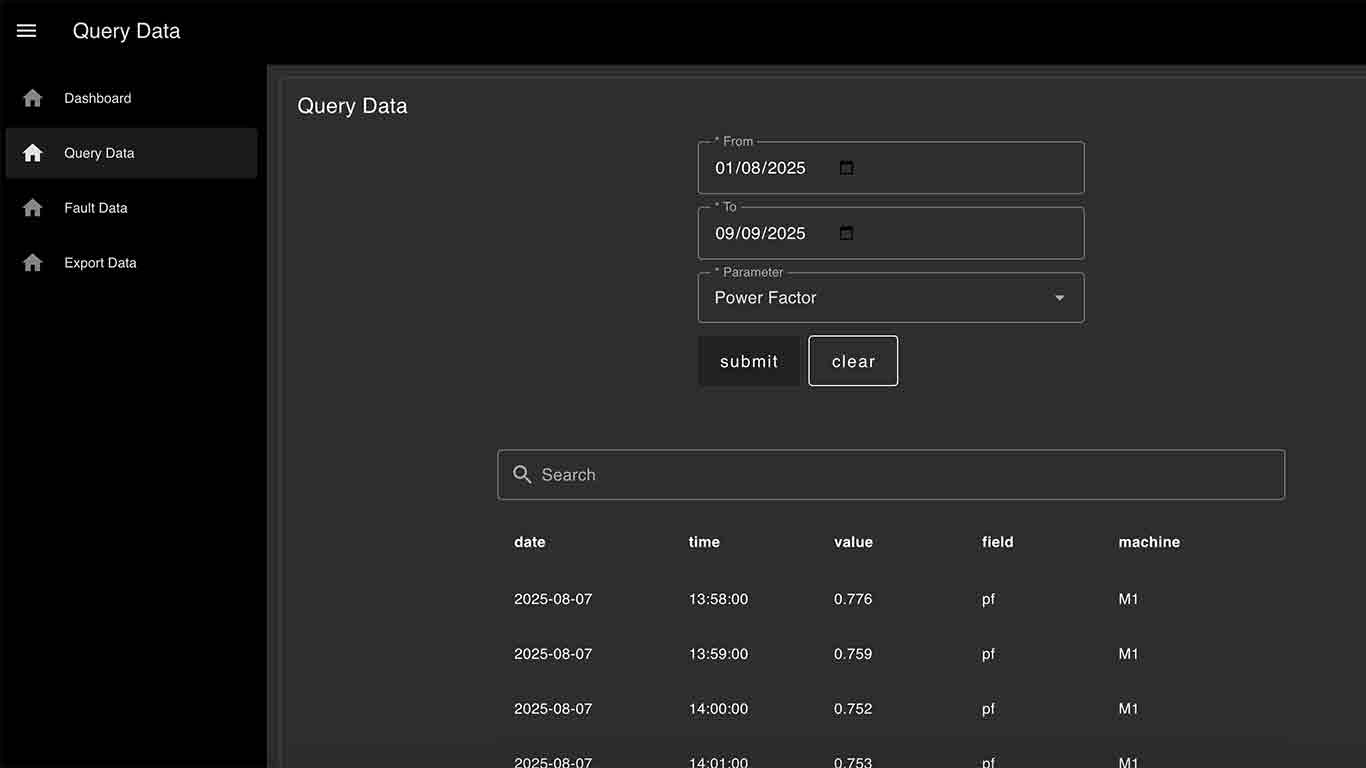The image size is (1366, 768).
Task: Open the To date calendar picker
Action: (846, 233)
